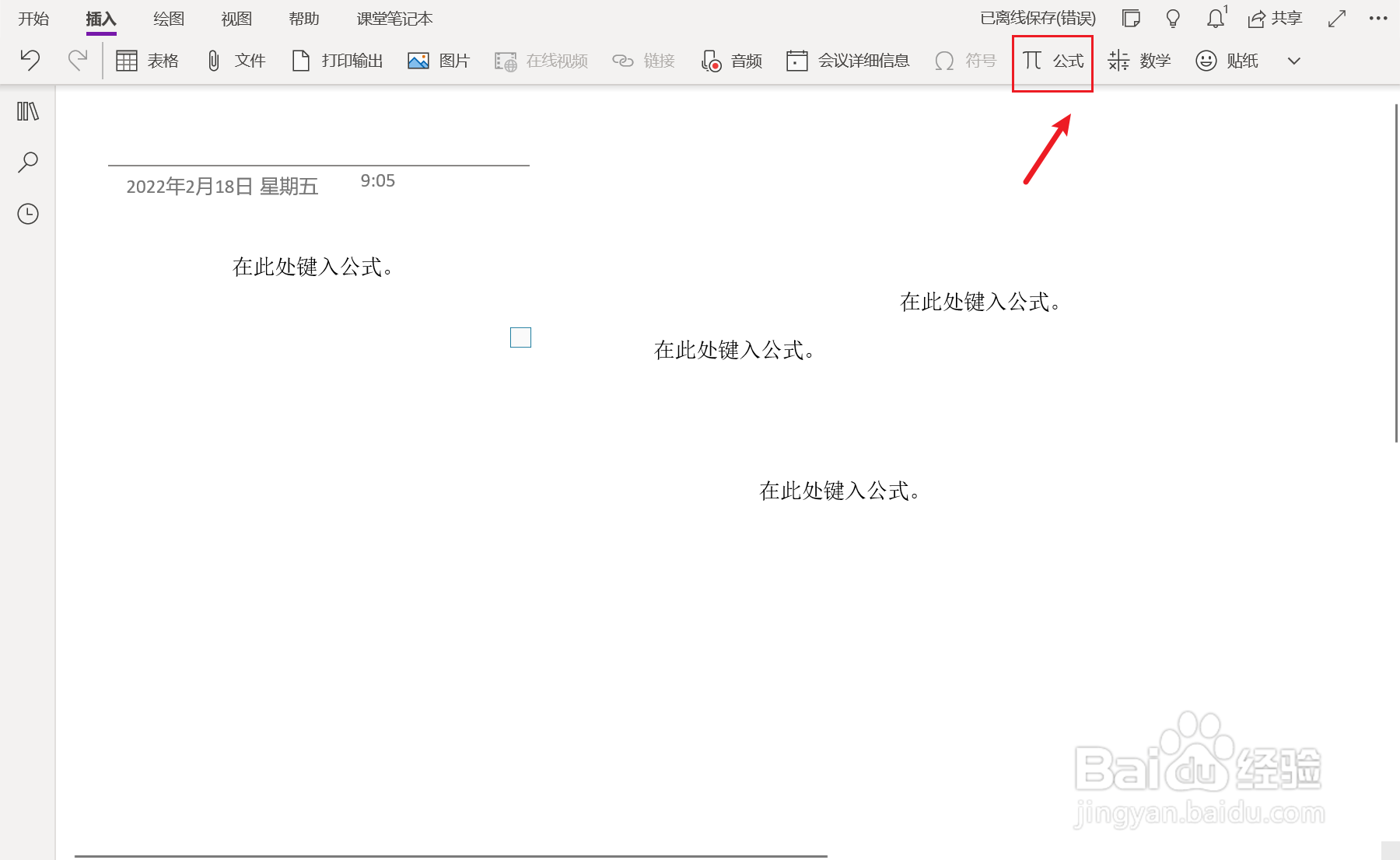This screenshot has height=860, width=1400.
Task: Share this notebook (共享)
Action: pos(1275,18)
